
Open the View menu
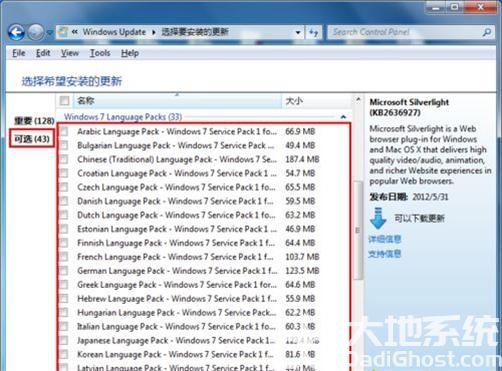tap(70, 53)
